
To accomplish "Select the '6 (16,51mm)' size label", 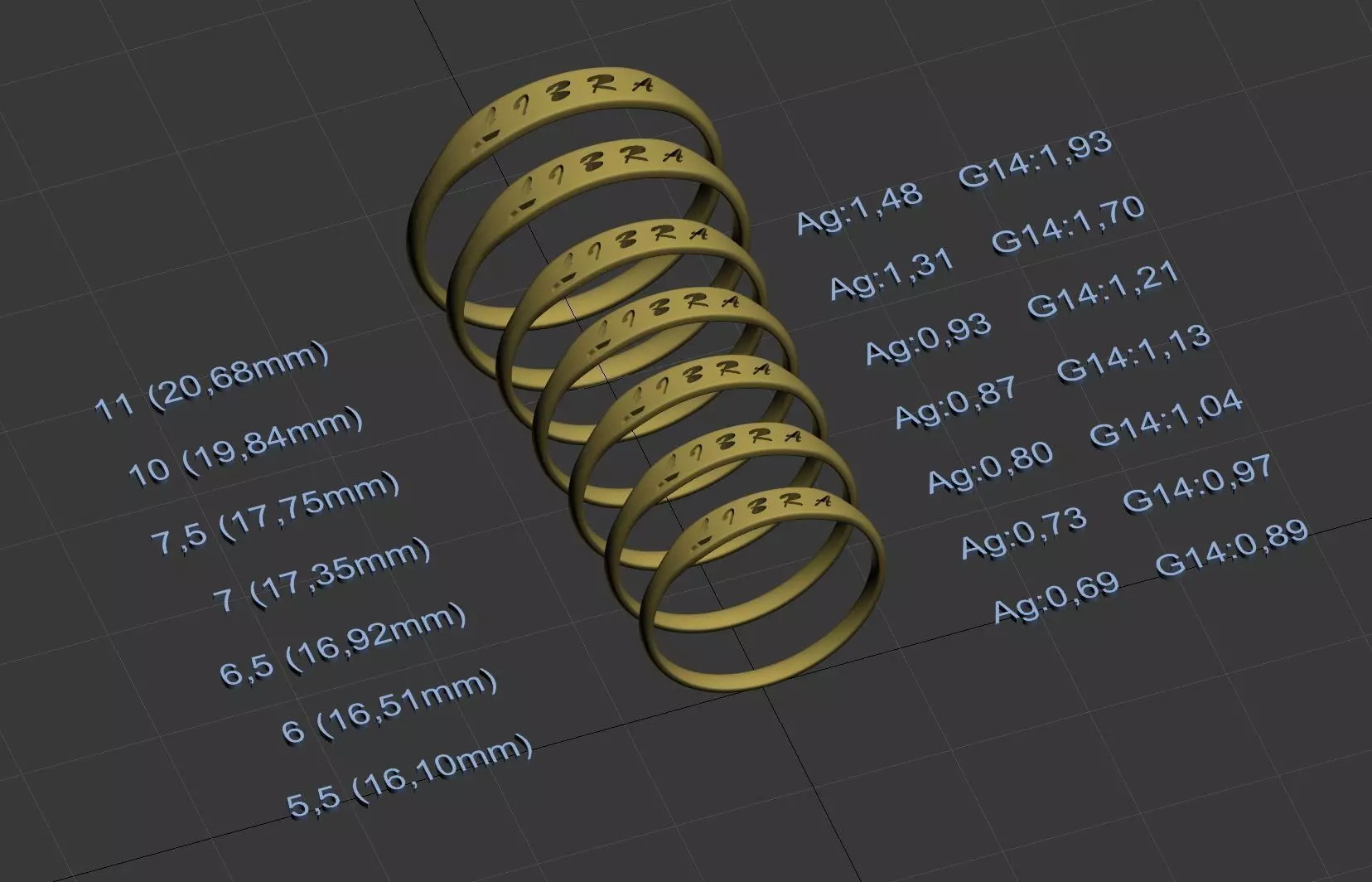I will coord(391,707).
